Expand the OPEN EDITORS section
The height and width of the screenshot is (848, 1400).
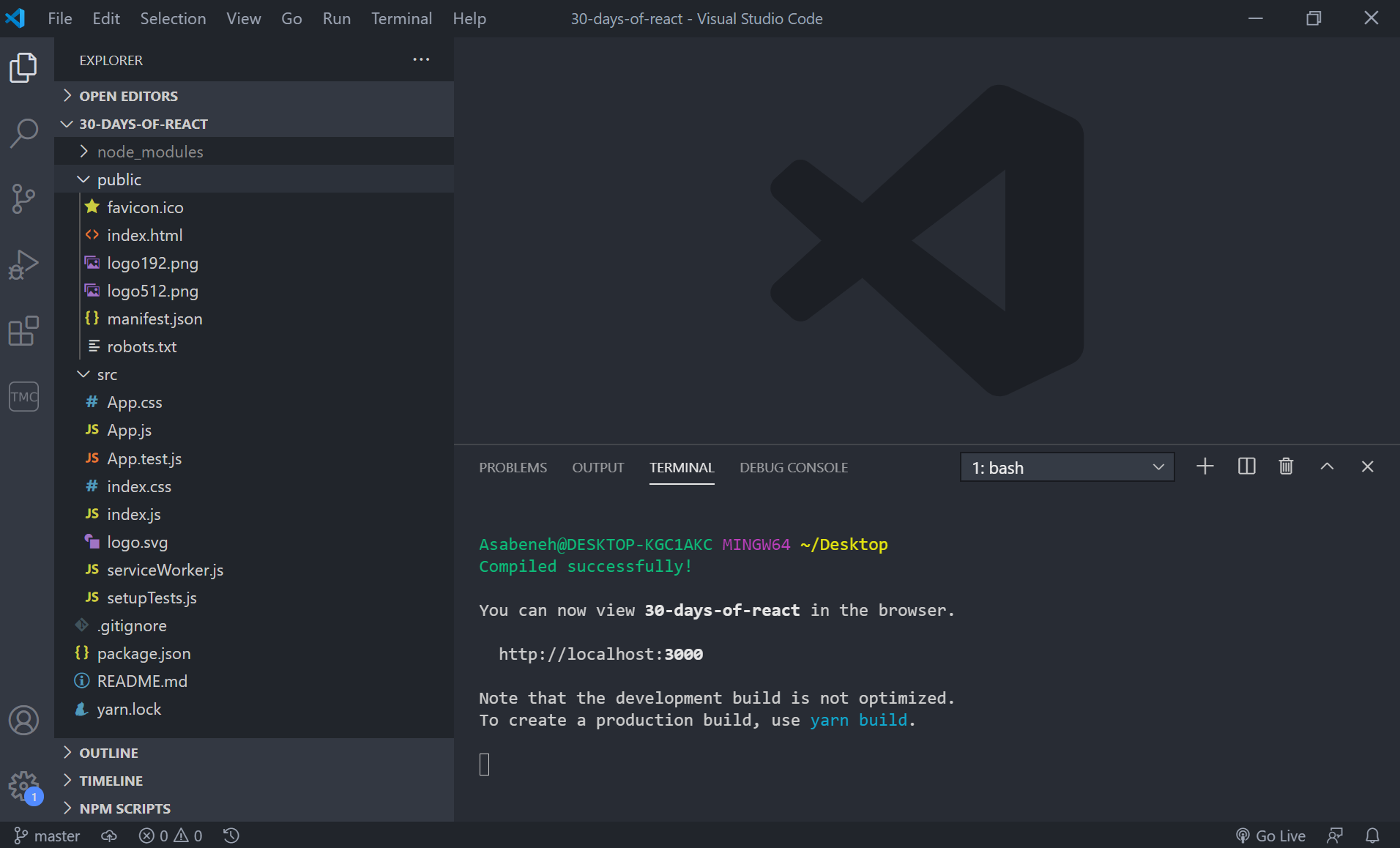(128, 96)
